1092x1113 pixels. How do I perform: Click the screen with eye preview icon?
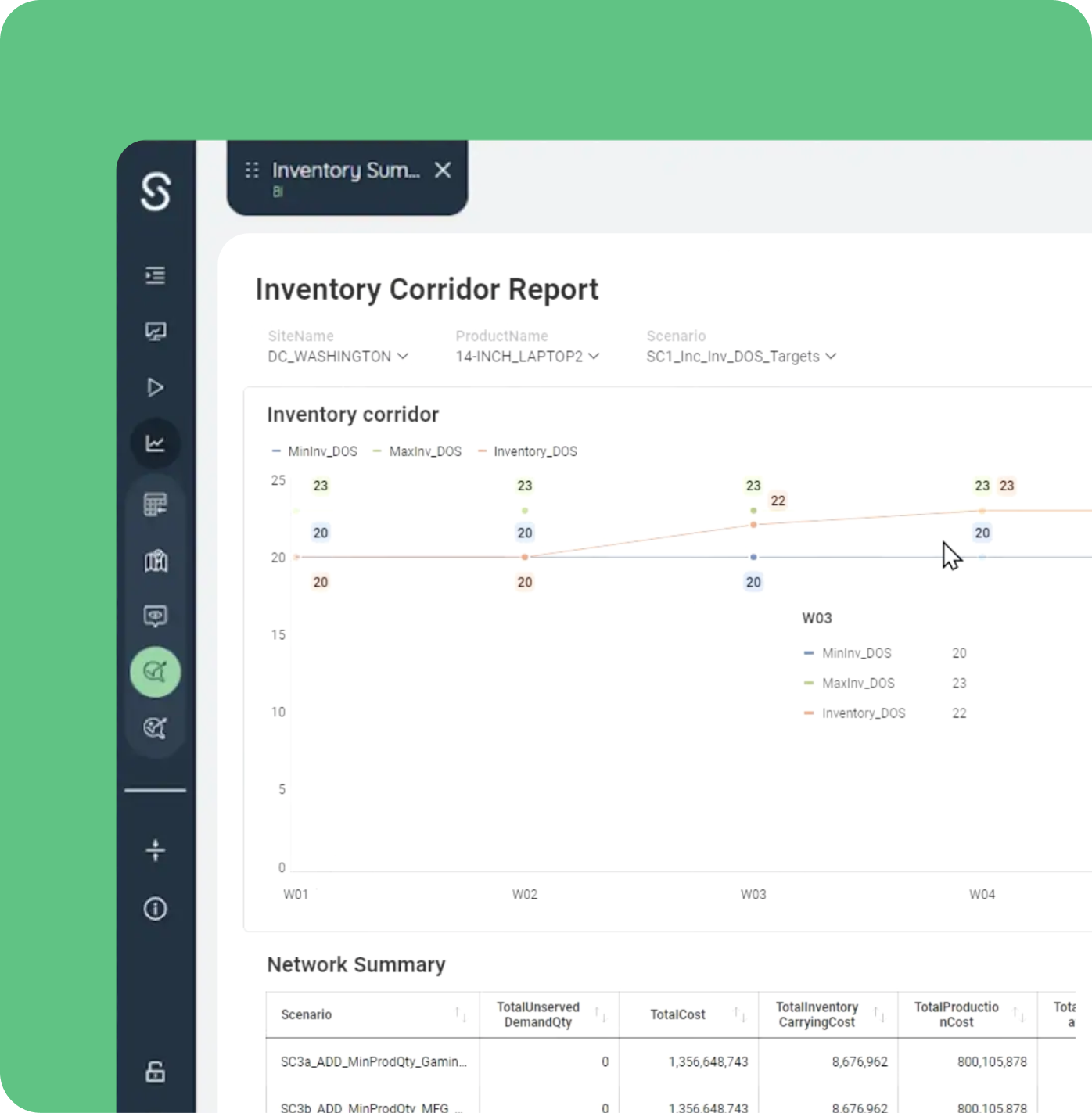point(156,616)
